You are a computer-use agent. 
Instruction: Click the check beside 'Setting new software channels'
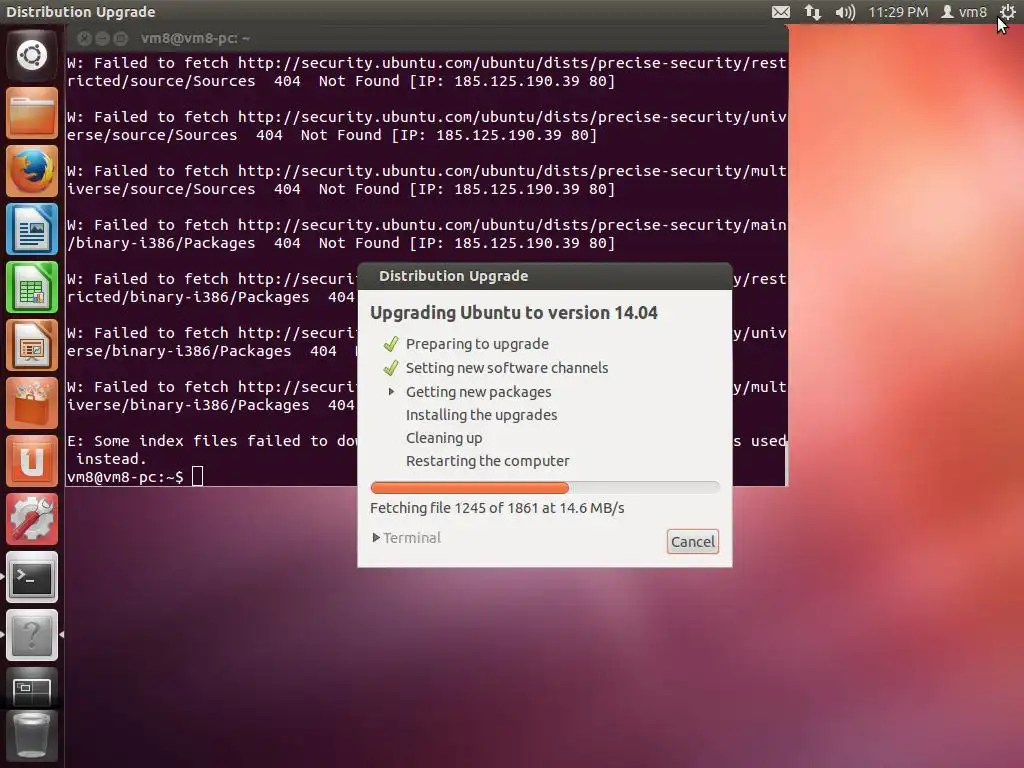tap(391, 368)
